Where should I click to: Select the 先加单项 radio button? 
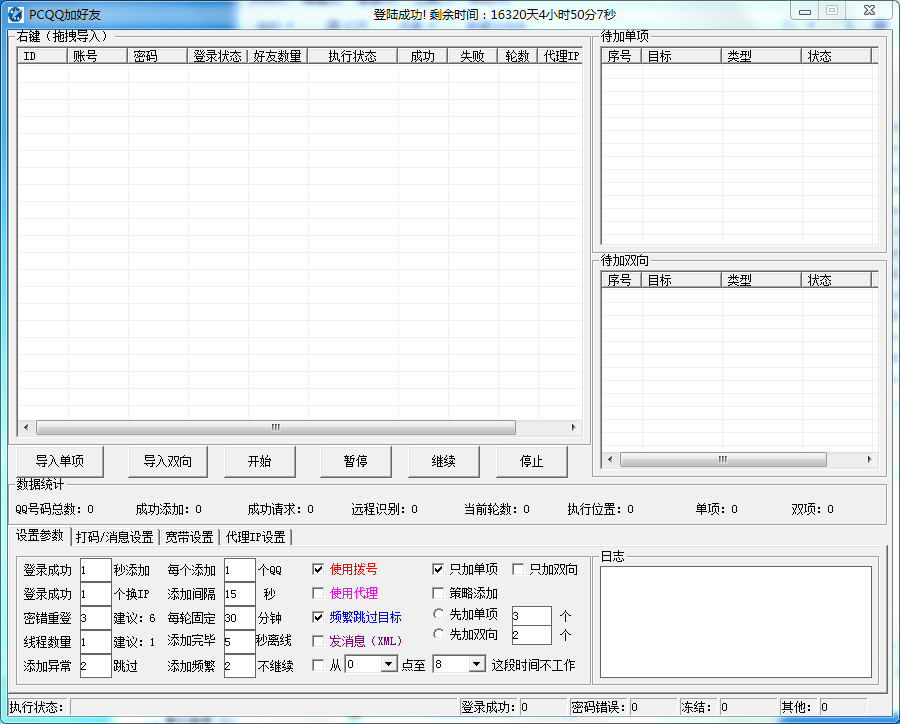tap(439, 614)
